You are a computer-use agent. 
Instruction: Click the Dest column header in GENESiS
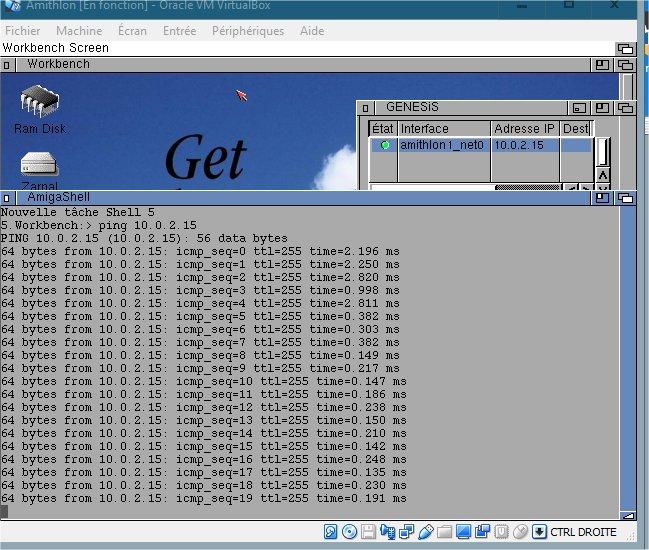click(x=576, y=129)
